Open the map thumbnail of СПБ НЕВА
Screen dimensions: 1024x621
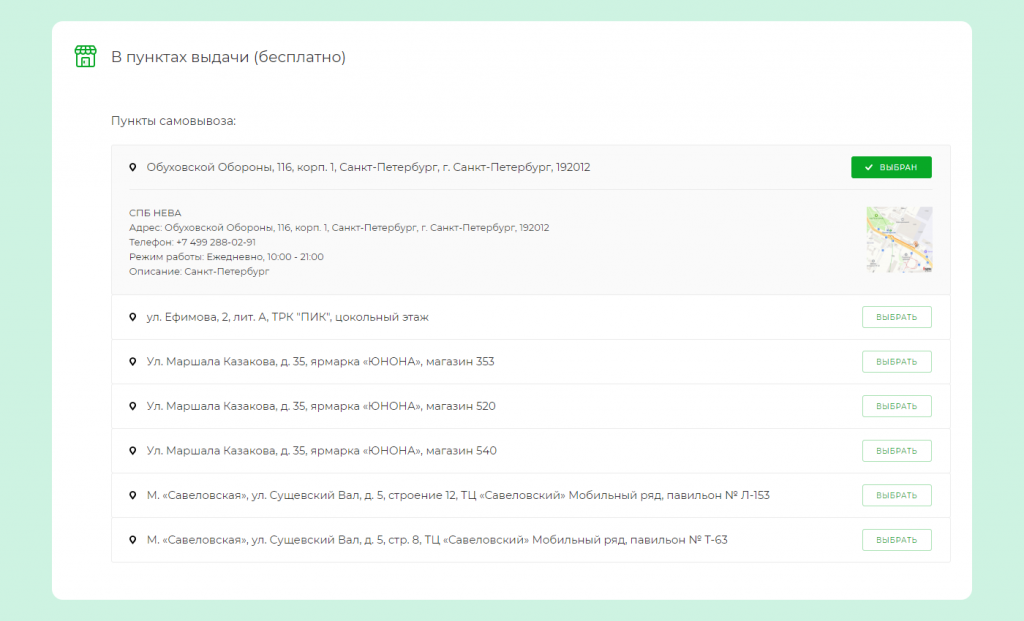899,240
